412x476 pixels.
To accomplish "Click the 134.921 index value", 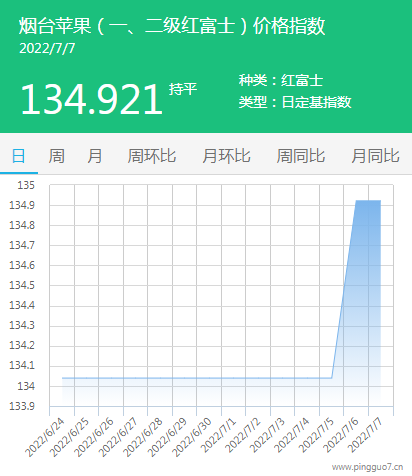I will 92,99.
